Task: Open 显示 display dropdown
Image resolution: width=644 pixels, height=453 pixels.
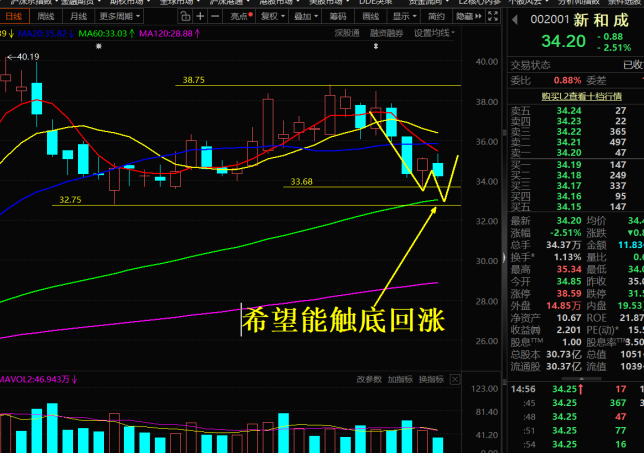Action: click(404, 16)
